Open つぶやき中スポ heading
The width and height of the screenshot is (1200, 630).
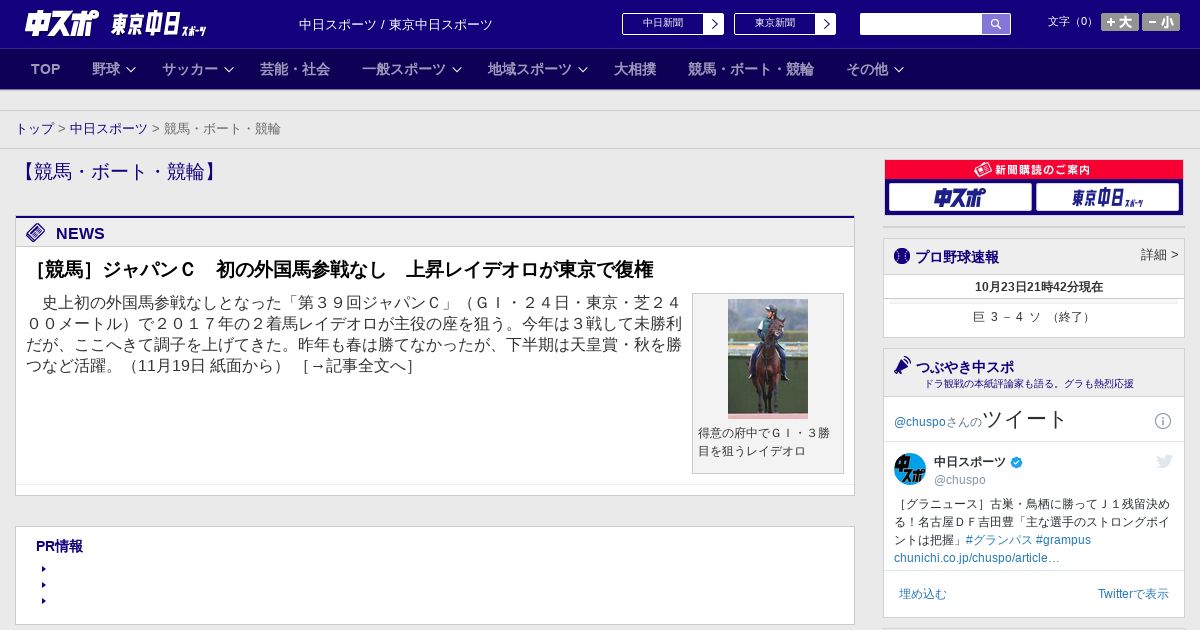pos(965,367)
